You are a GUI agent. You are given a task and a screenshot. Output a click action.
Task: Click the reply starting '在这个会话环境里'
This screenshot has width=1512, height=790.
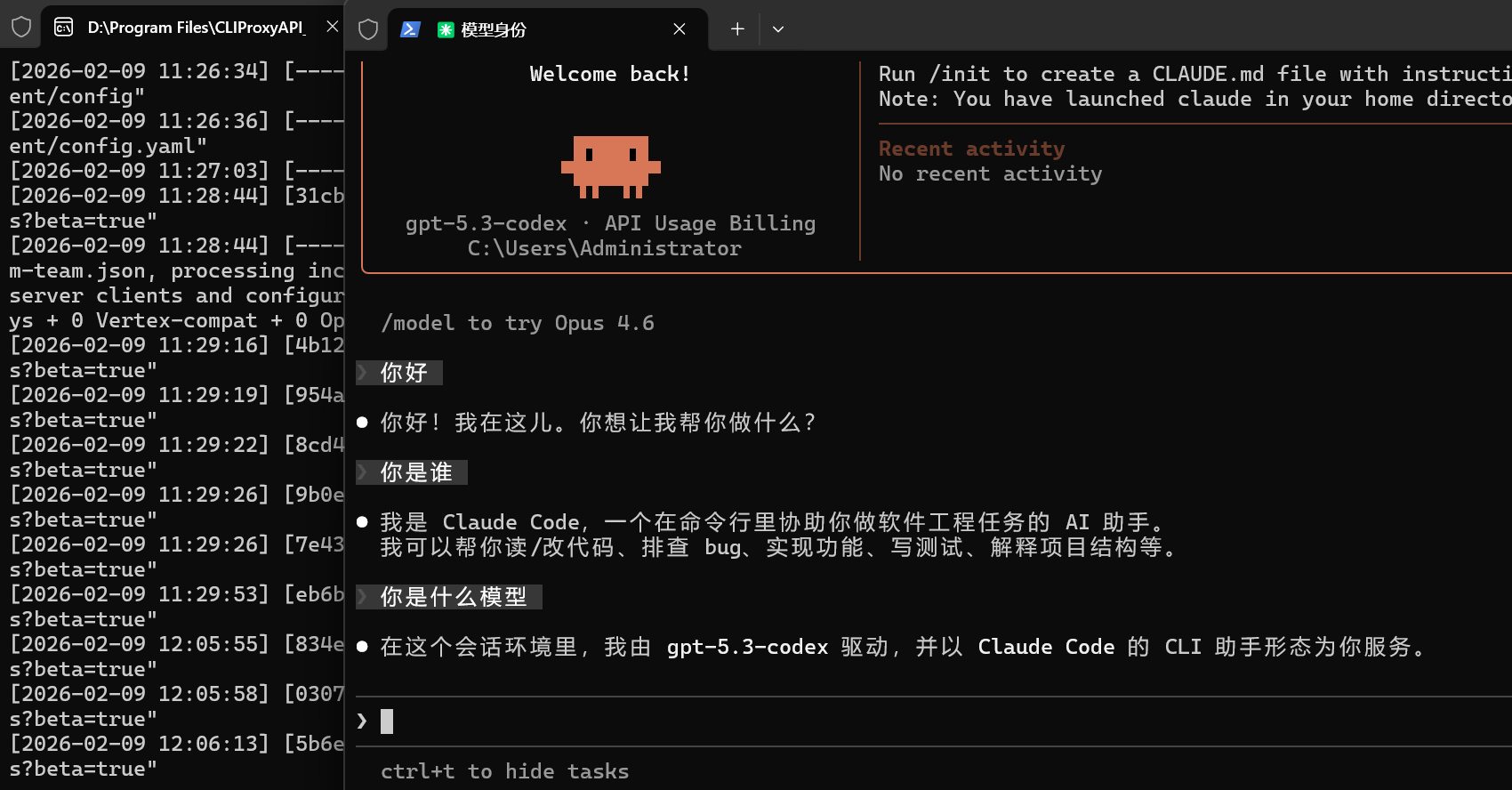[x=903, y=647]
